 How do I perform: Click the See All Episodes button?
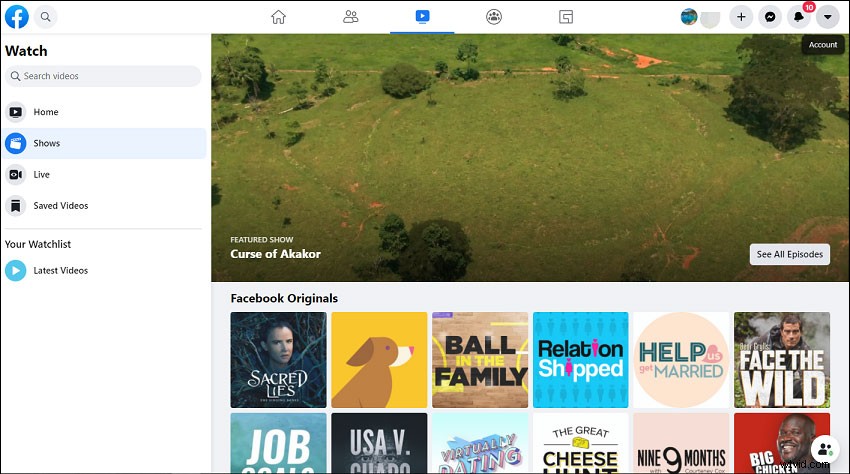(789, 254)
